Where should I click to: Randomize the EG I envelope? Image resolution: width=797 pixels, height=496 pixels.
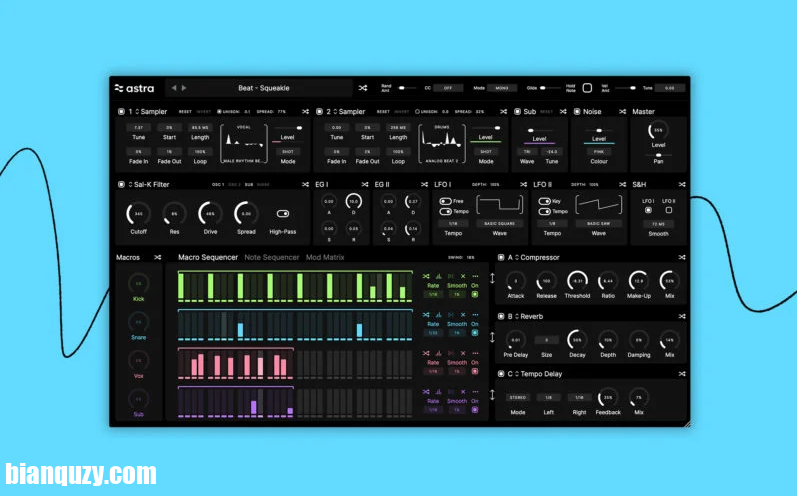coord(365,184)
